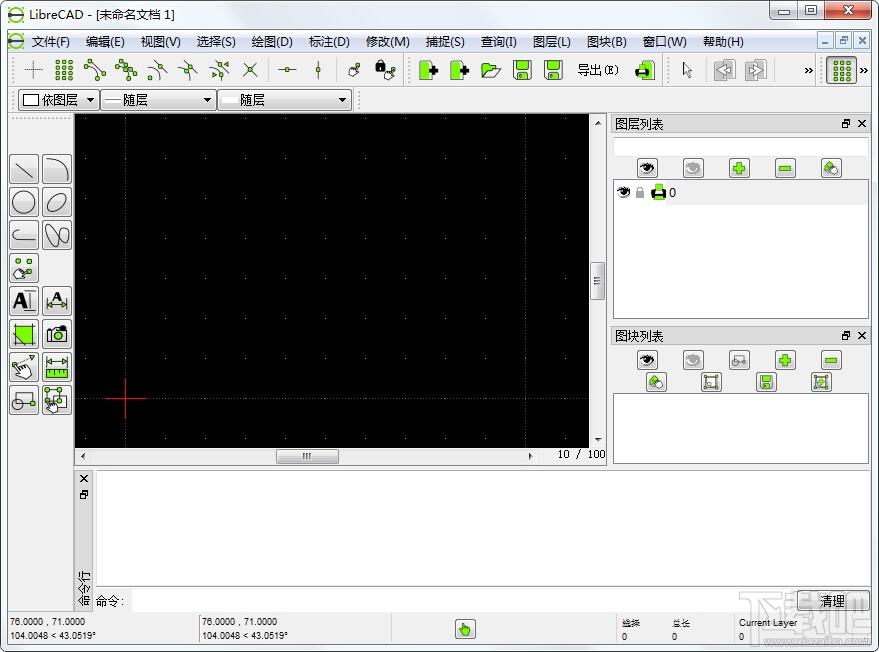
Task: Click the command line input field
Action: tap(463, 601)
